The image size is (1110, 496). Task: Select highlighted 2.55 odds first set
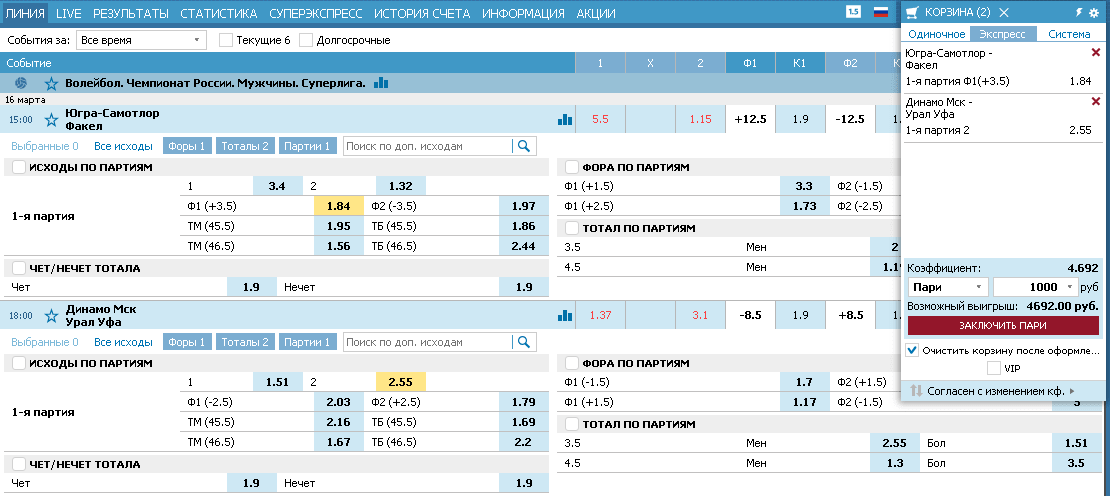click(x=401, y=382)
